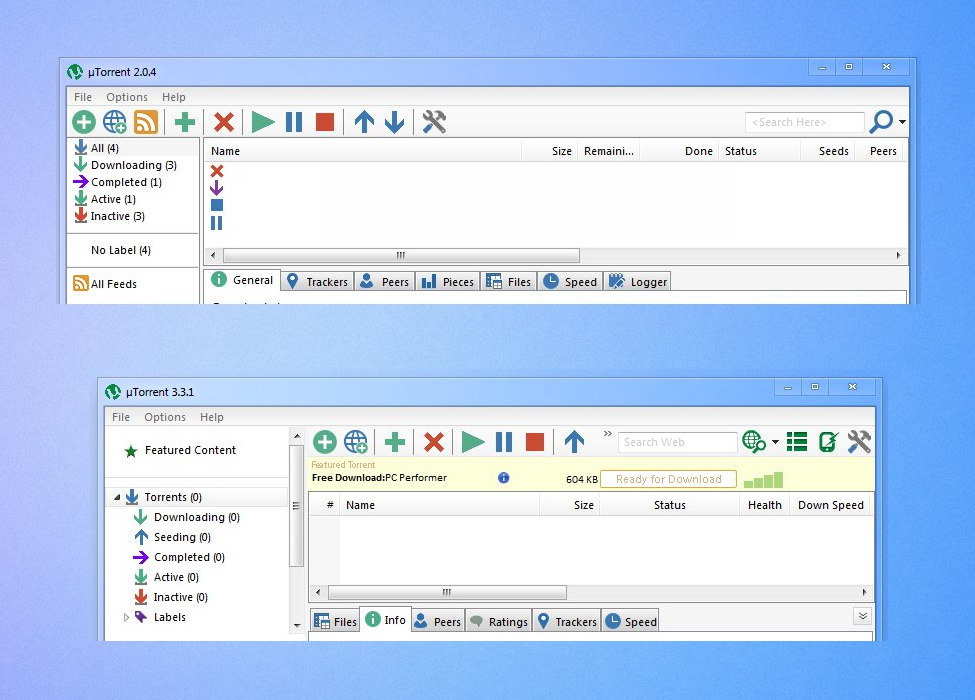Click Create New Torrent plus in µTorrent 3.3.1
The height and width of the screenshot is (700, 975).
point(395,442)
